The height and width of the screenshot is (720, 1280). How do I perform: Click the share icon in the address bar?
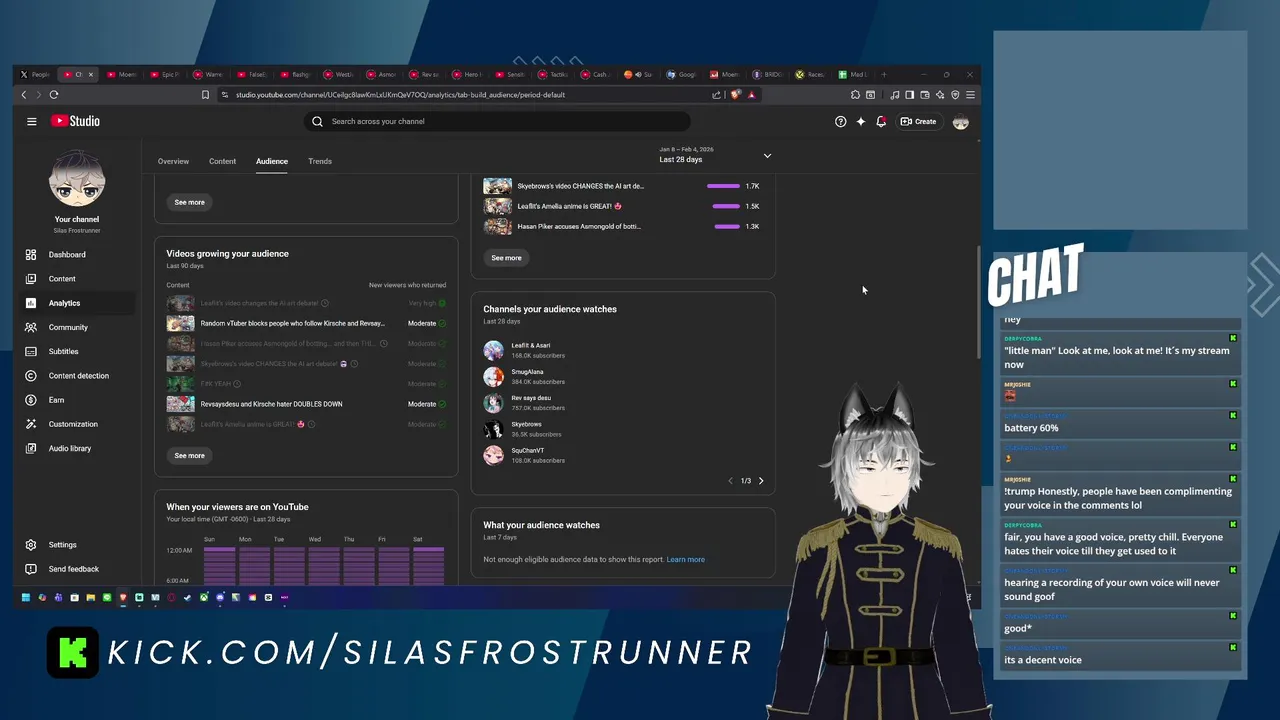[x=716, y=95]
